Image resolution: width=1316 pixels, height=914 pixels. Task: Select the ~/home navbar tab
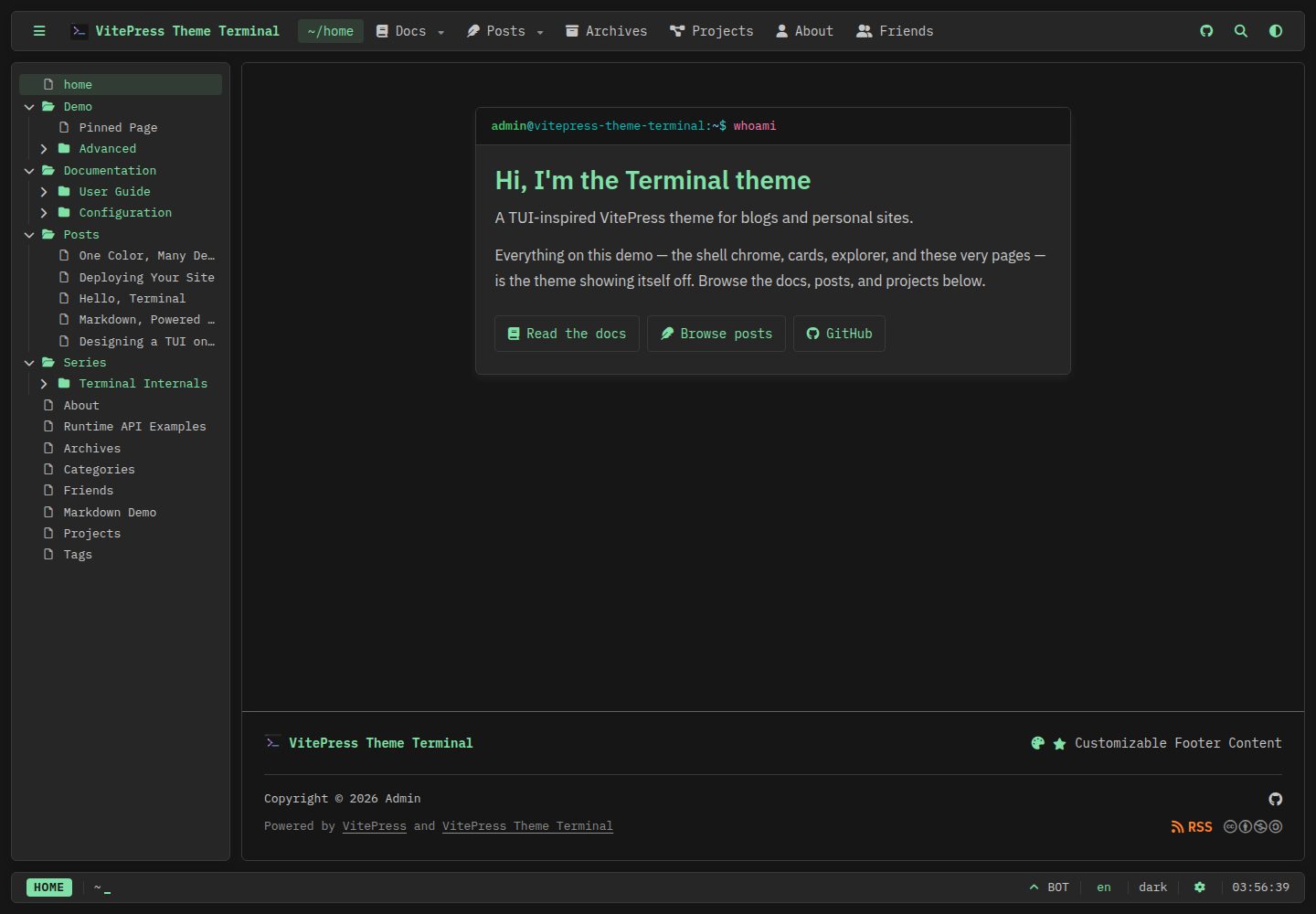(x=331, y=31)
